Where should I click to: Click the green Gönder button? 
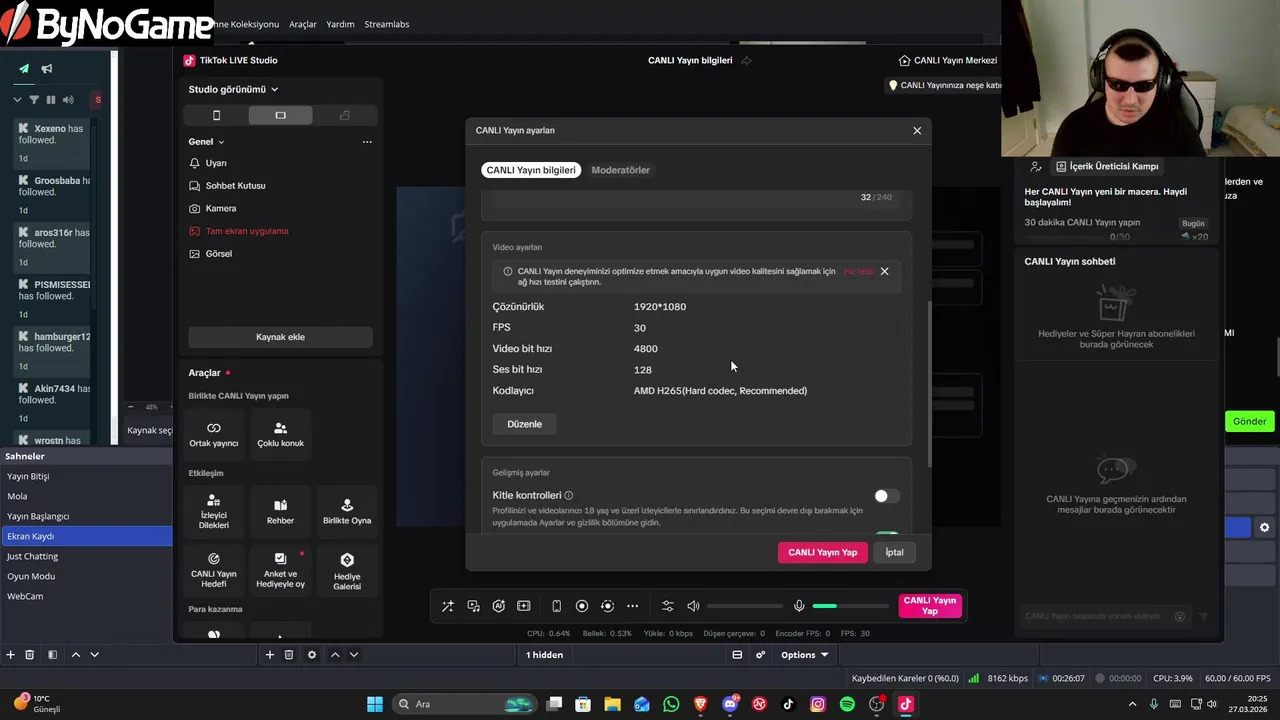pyautogui.click(x=1249, y=421)
